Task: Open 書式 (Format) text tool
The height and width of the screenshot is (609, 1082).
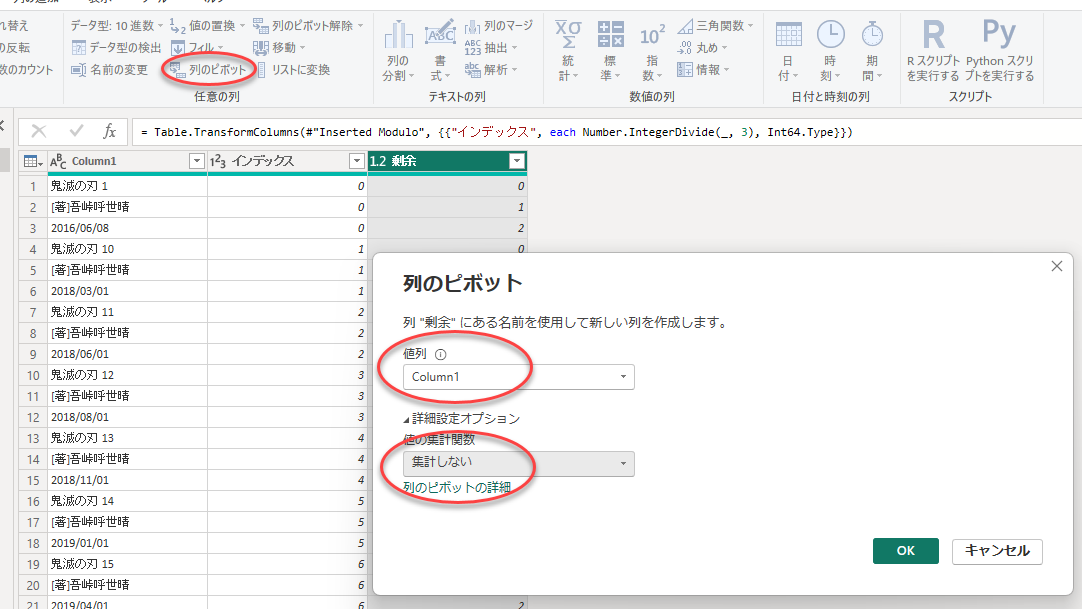Action: (440, 50)
